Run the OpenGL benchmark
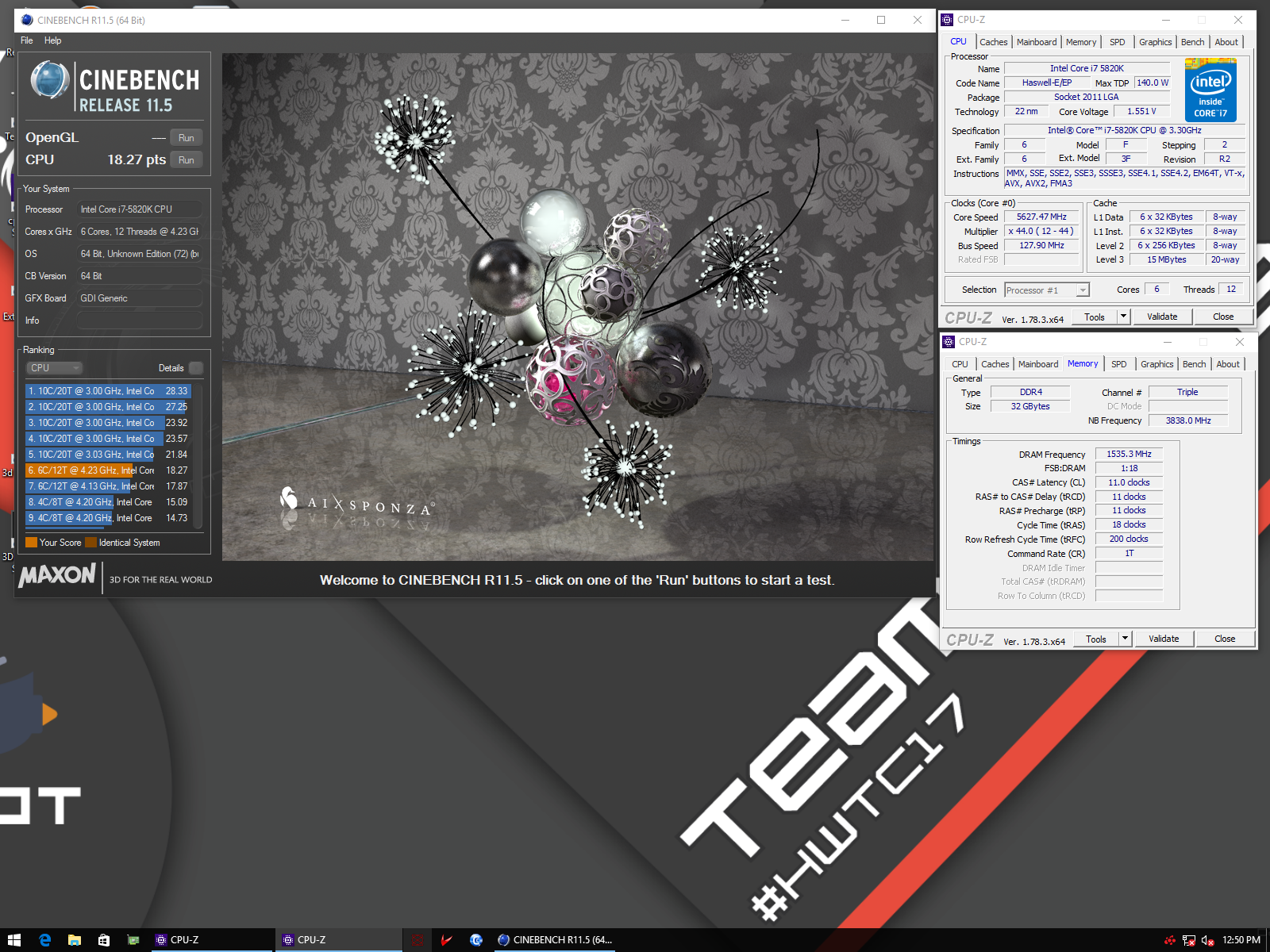This screenshot has height=952, width=1270. click(187, 137)
